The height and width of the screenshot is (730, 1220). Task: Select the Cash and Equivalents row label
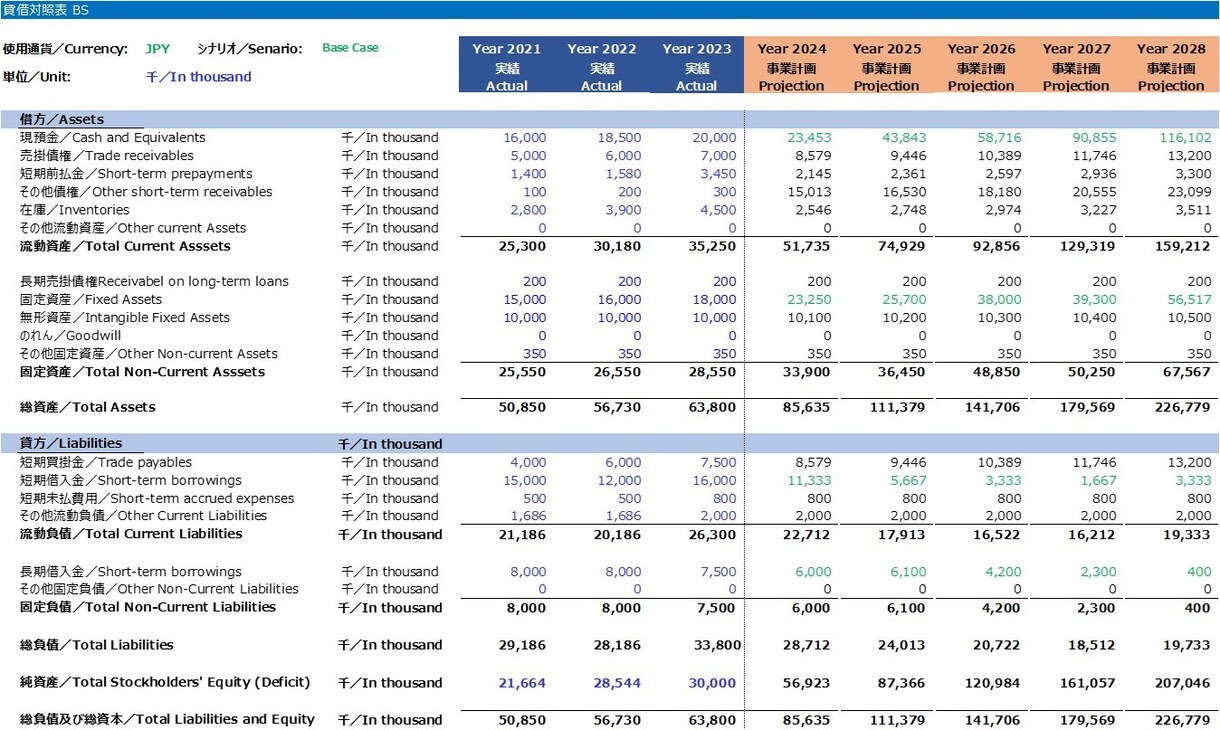113,137
